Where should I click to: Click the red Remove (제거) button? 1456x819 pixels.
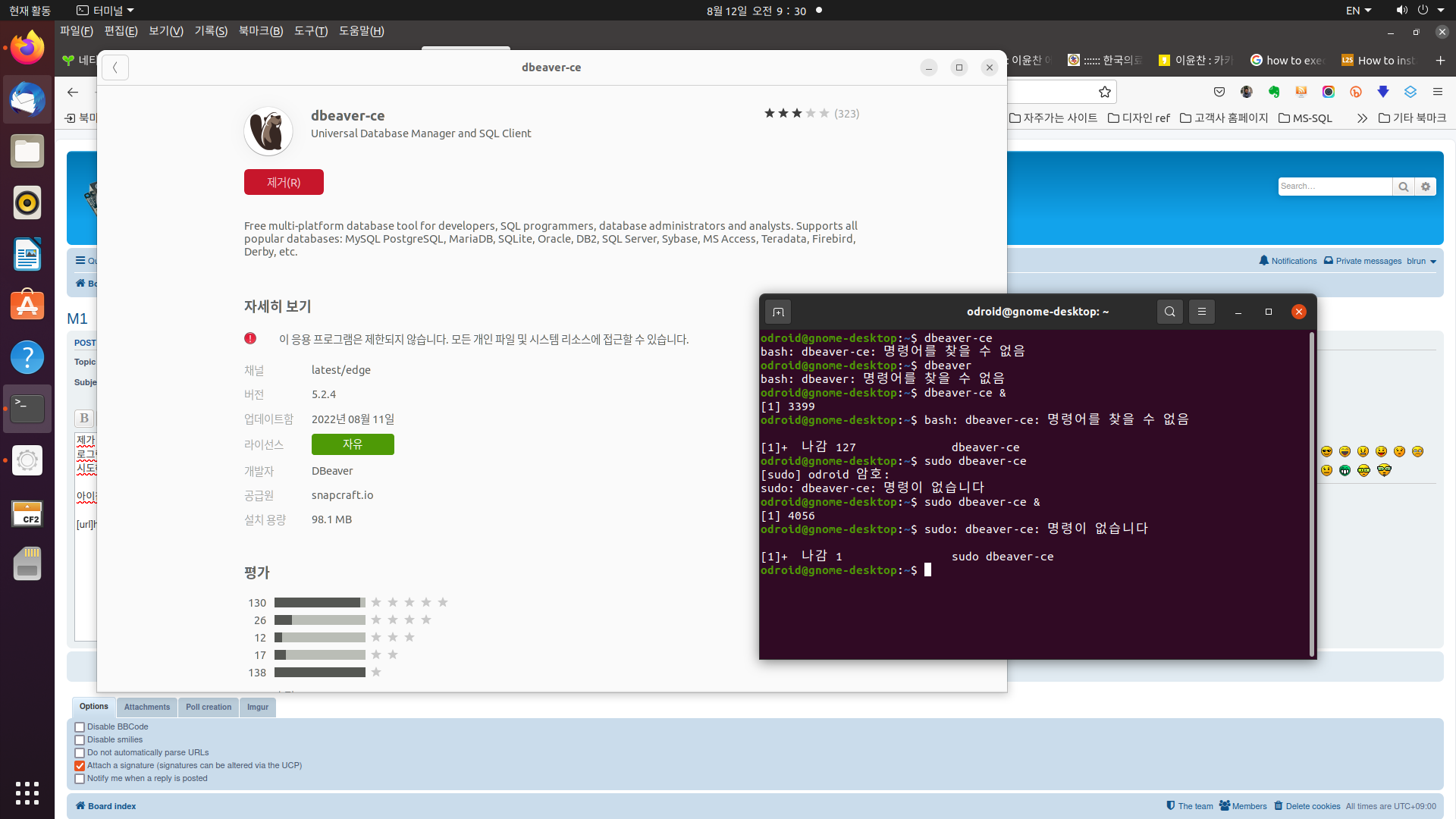coord(284,182)
